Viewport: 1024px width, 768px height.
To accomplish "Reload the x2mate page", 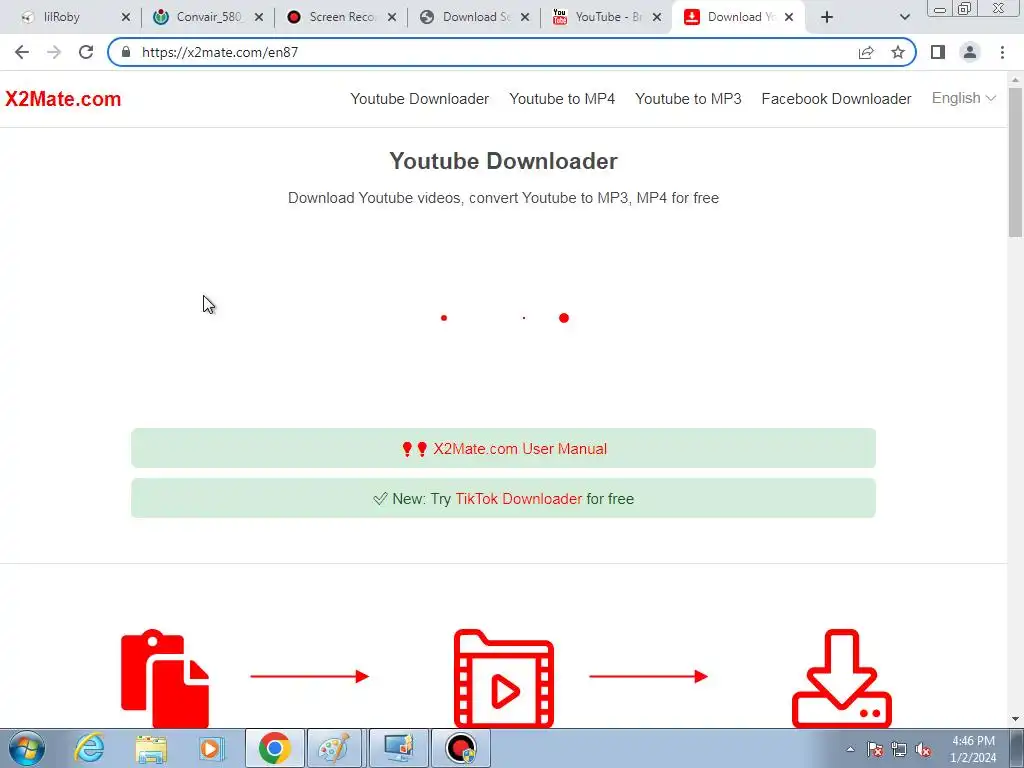I will click(x=86, y=52).
